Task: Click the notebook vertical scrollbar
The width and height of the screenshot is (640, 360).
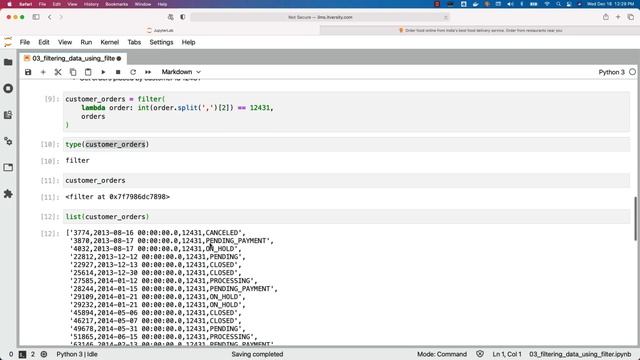Action: 636,218
